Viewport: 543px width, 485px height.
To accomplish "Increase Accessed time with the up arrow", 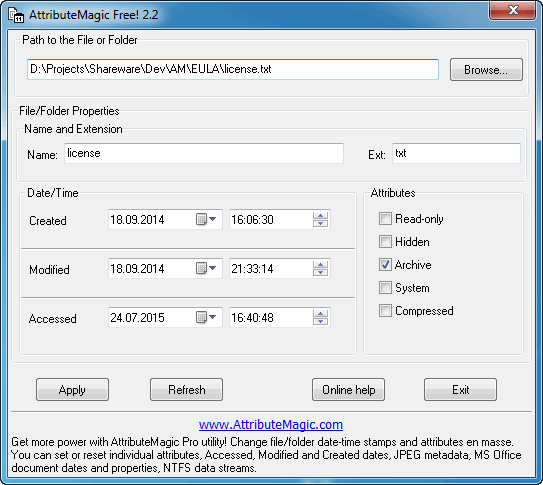I will 320,314.
